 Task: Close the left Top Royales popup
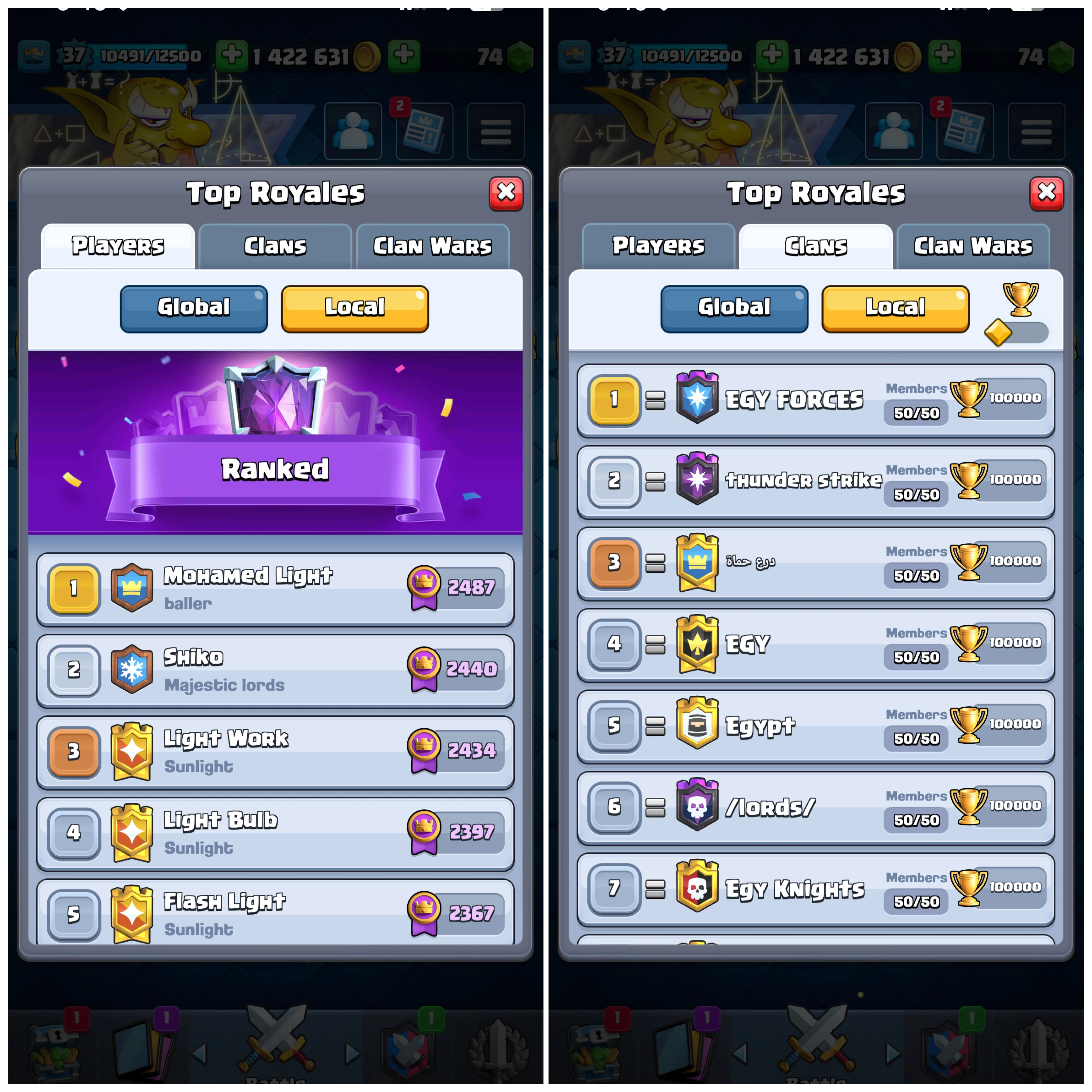point(506,193)
